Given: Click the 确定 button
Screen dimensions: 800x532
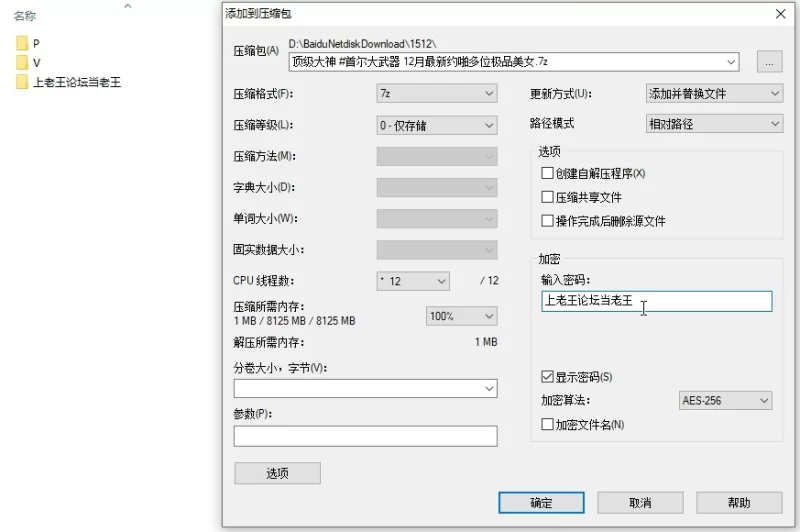Looking at the screenshot, I should pyautogui.click(x=541, y=503).
